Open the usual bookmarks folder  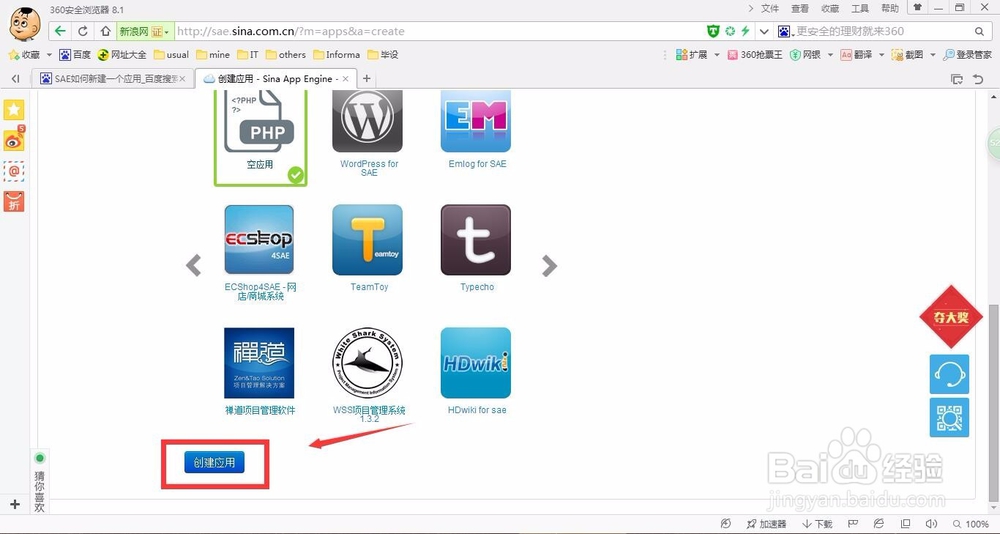point(171,55)
